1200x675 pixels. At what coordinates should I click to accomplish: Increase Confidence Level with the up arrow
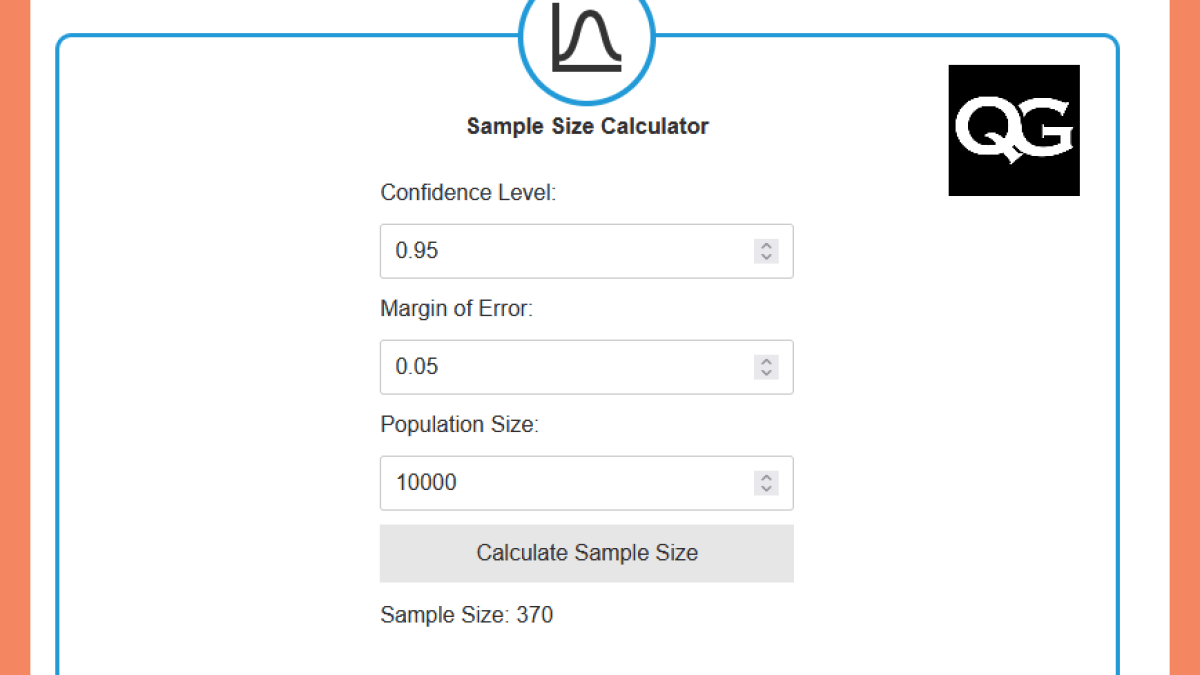(766, 245)
